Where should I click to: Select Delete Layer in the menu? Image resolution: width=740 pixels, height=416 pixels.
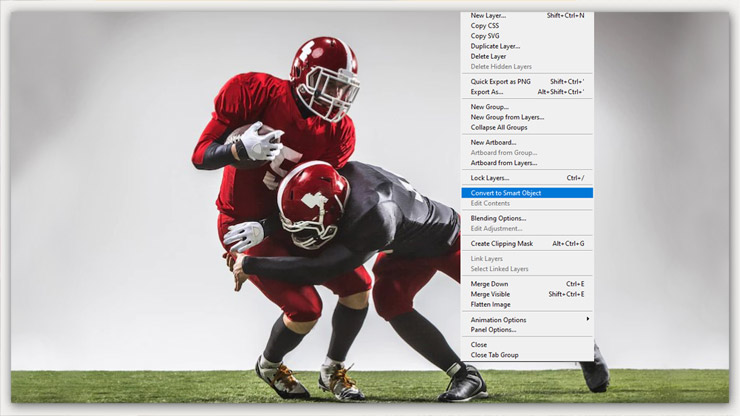(x=488, y=56)
